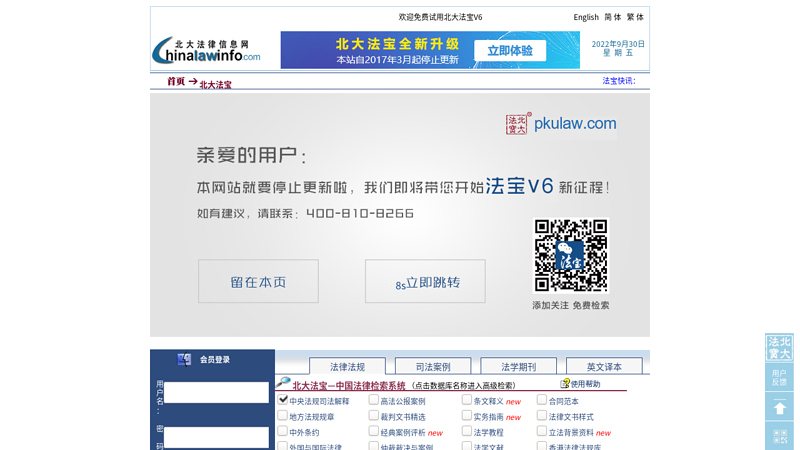Check the 条文释义 checkbox
800x450 pixels.
[x=466, y=400]
